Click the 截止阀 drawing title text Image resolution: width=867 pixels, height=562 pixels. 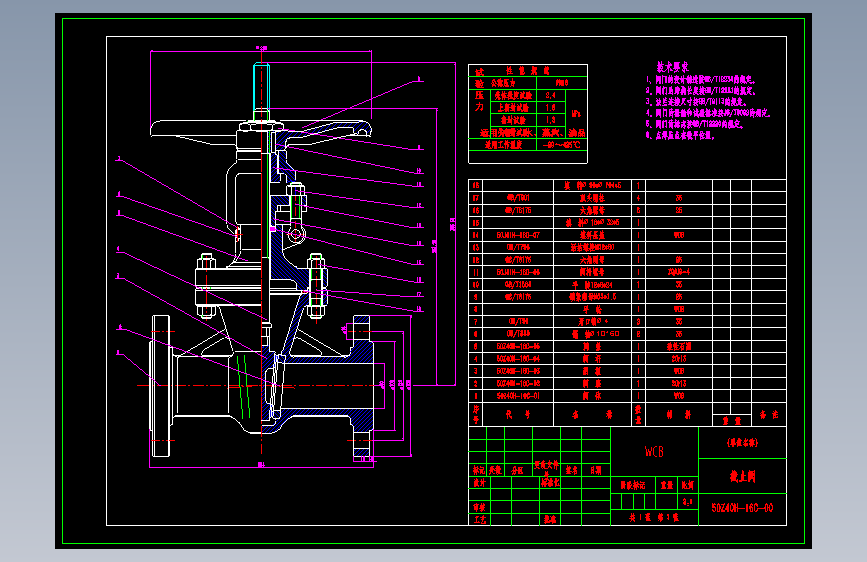point(742,476)
